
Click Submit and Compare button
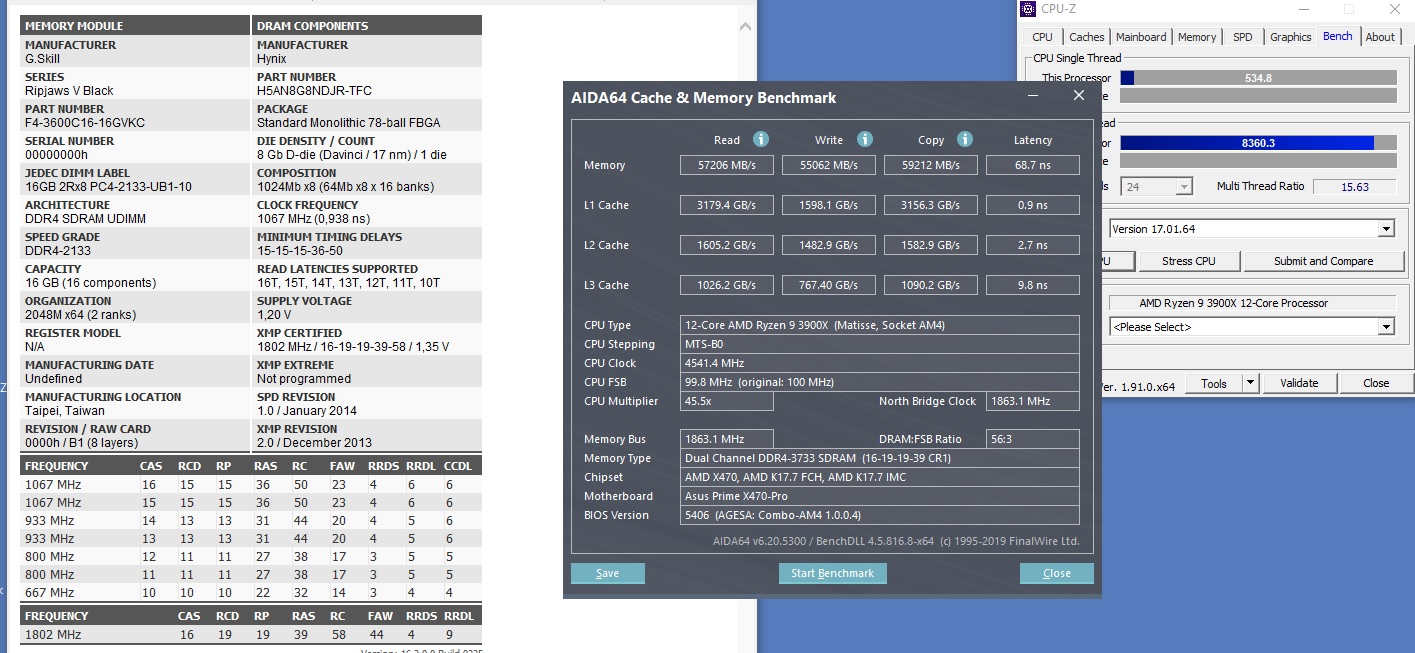click(1323, 261)
